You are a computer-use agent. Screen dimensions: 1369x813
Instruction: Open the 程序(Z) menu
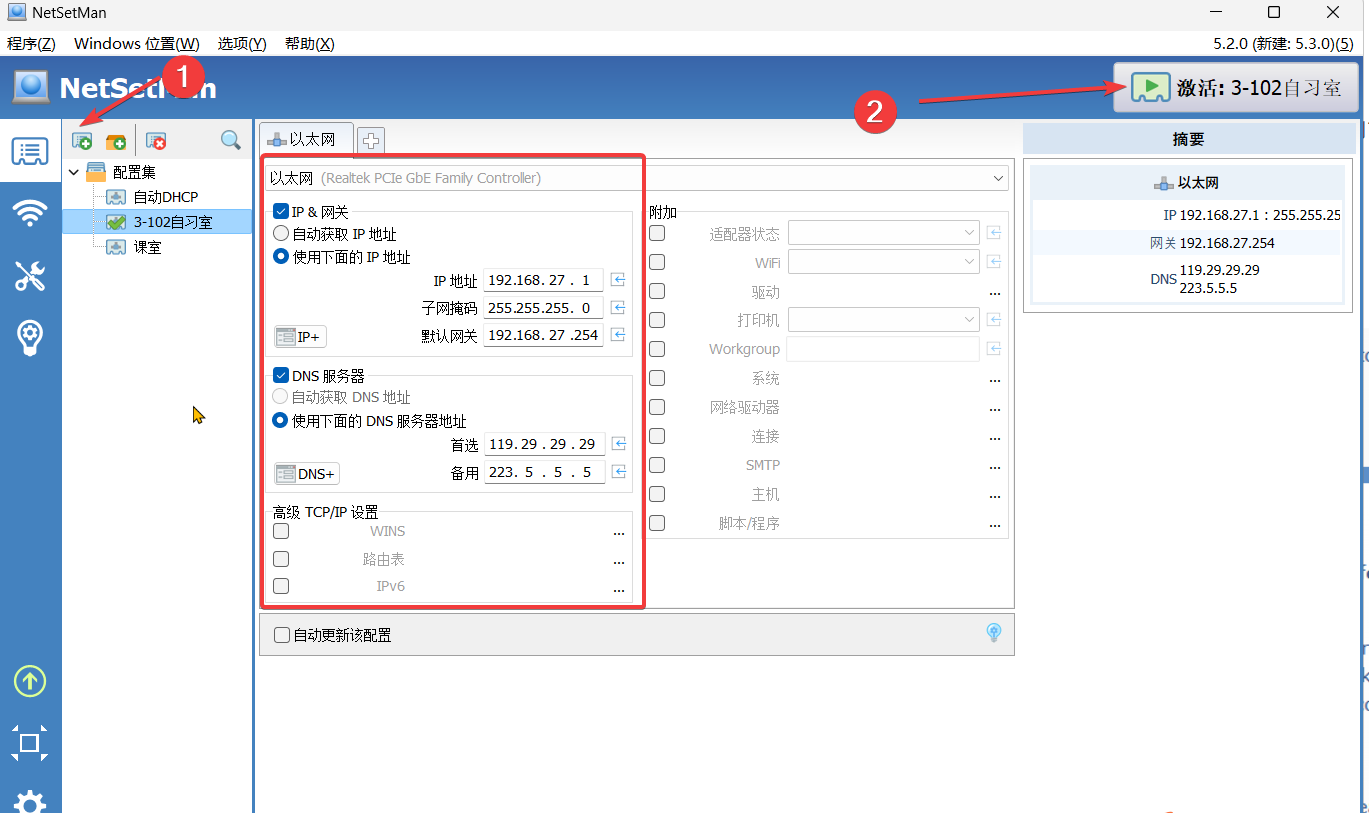point(31,44)
